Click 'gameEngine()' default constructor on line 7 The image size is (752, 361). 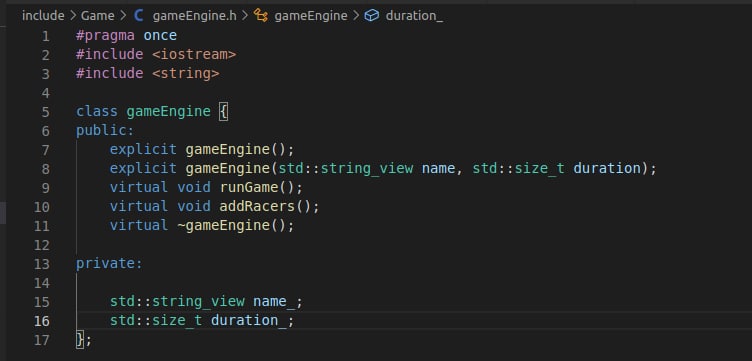coord(235,150)
